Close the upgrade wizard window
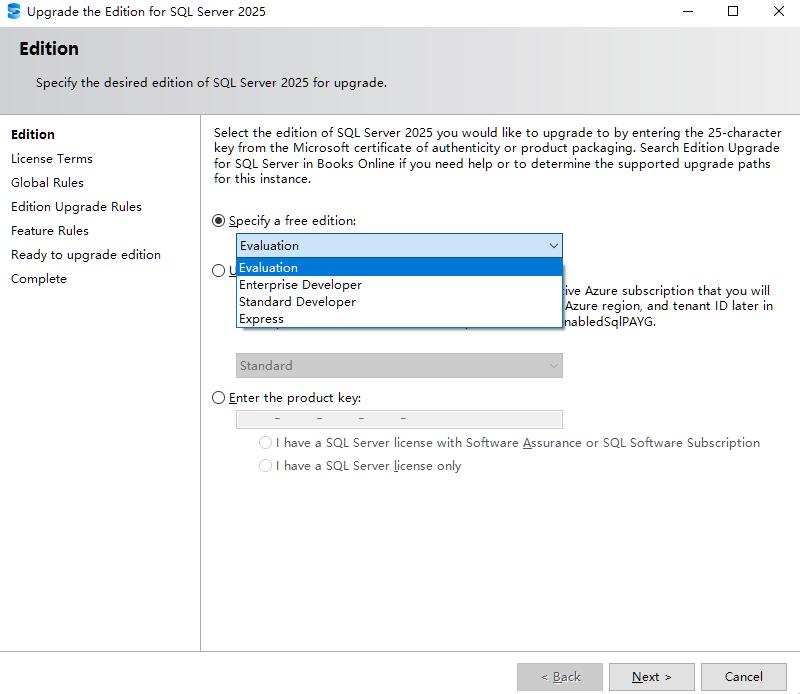Viewport: 800px width, 694px height. (x=778, y=11)
